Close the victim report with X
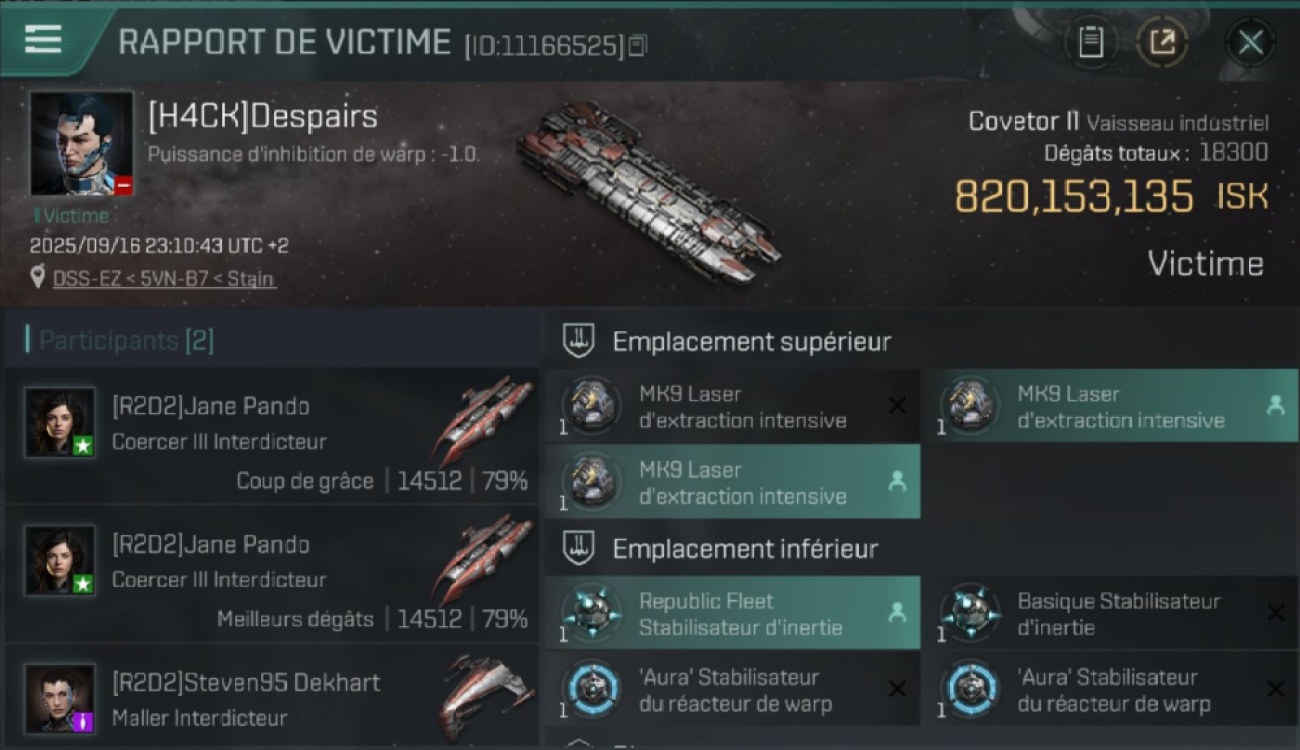1300x750 pixels. [1250, 42]
